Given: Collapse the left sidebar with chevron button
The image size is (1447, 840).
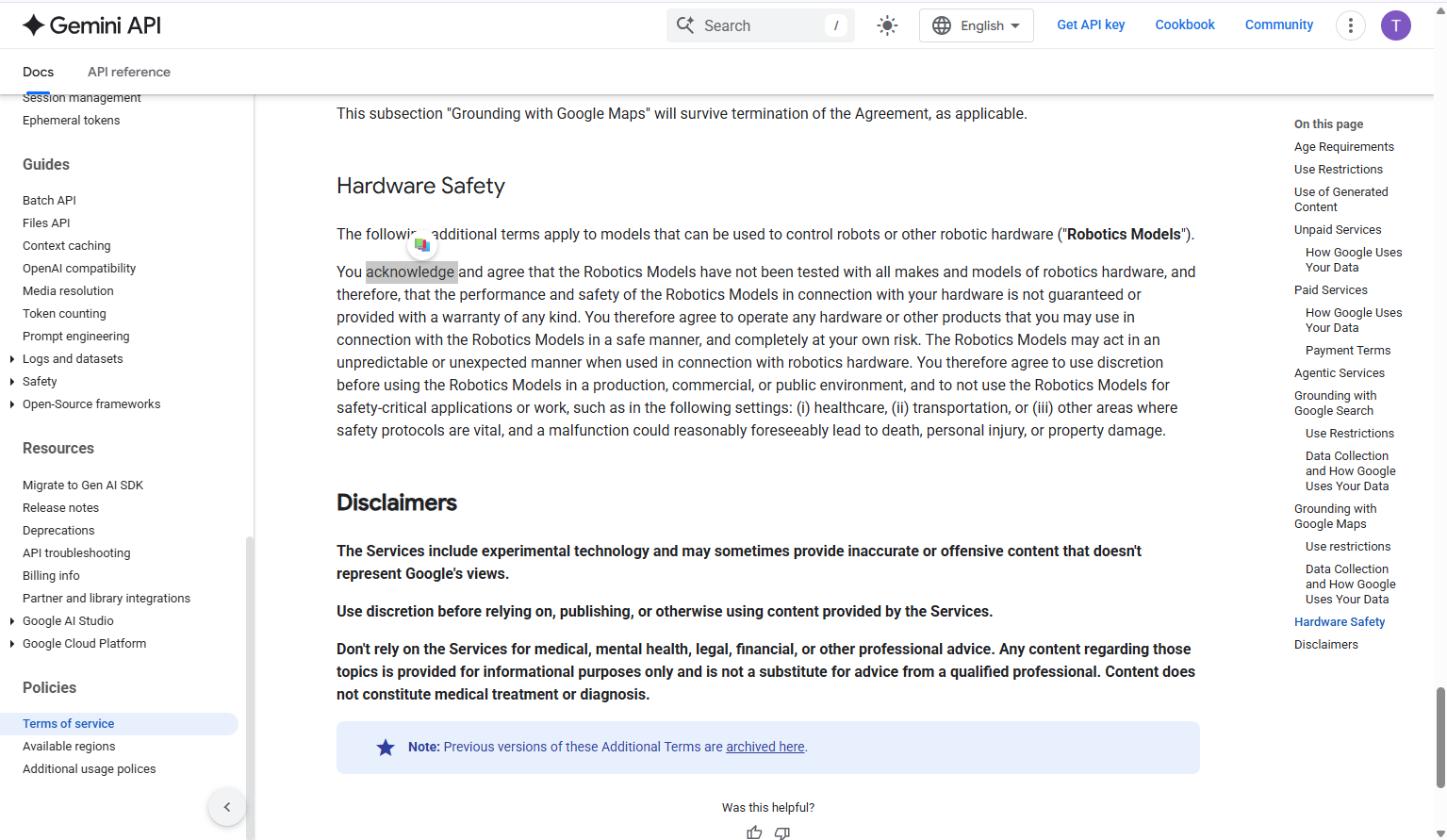Looking at the screenshot, I should pos(227,807).
